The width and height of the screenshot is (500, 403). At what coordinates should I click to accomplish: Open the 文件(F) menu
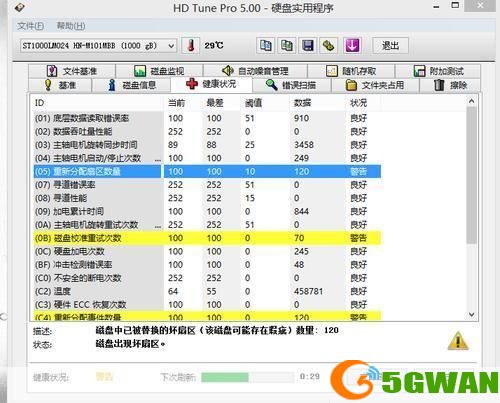click(30, 26)
